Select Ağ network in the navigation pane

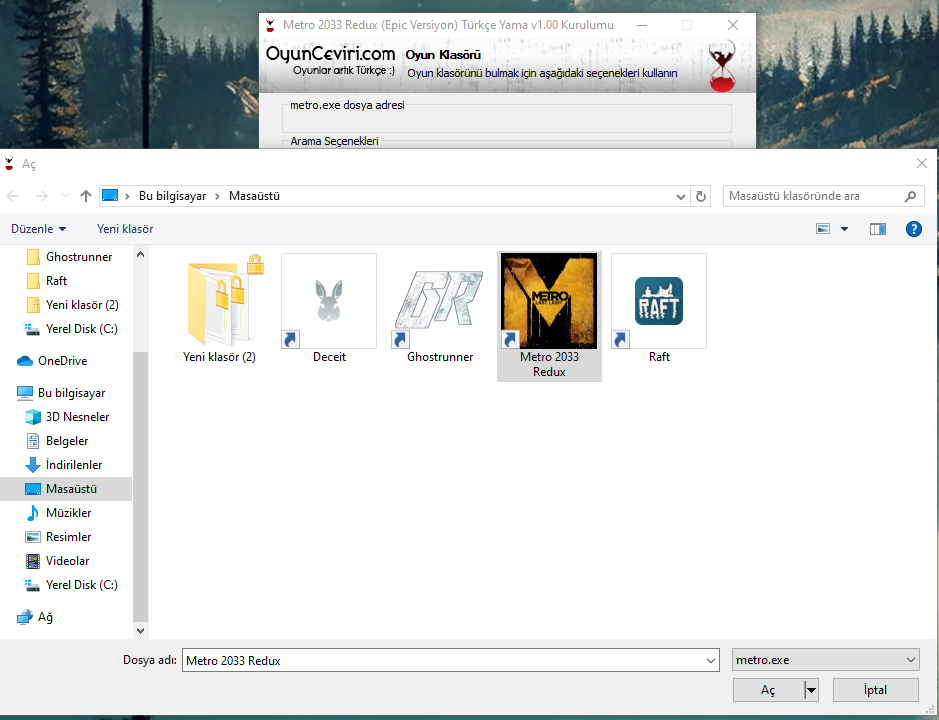[35, 616]
